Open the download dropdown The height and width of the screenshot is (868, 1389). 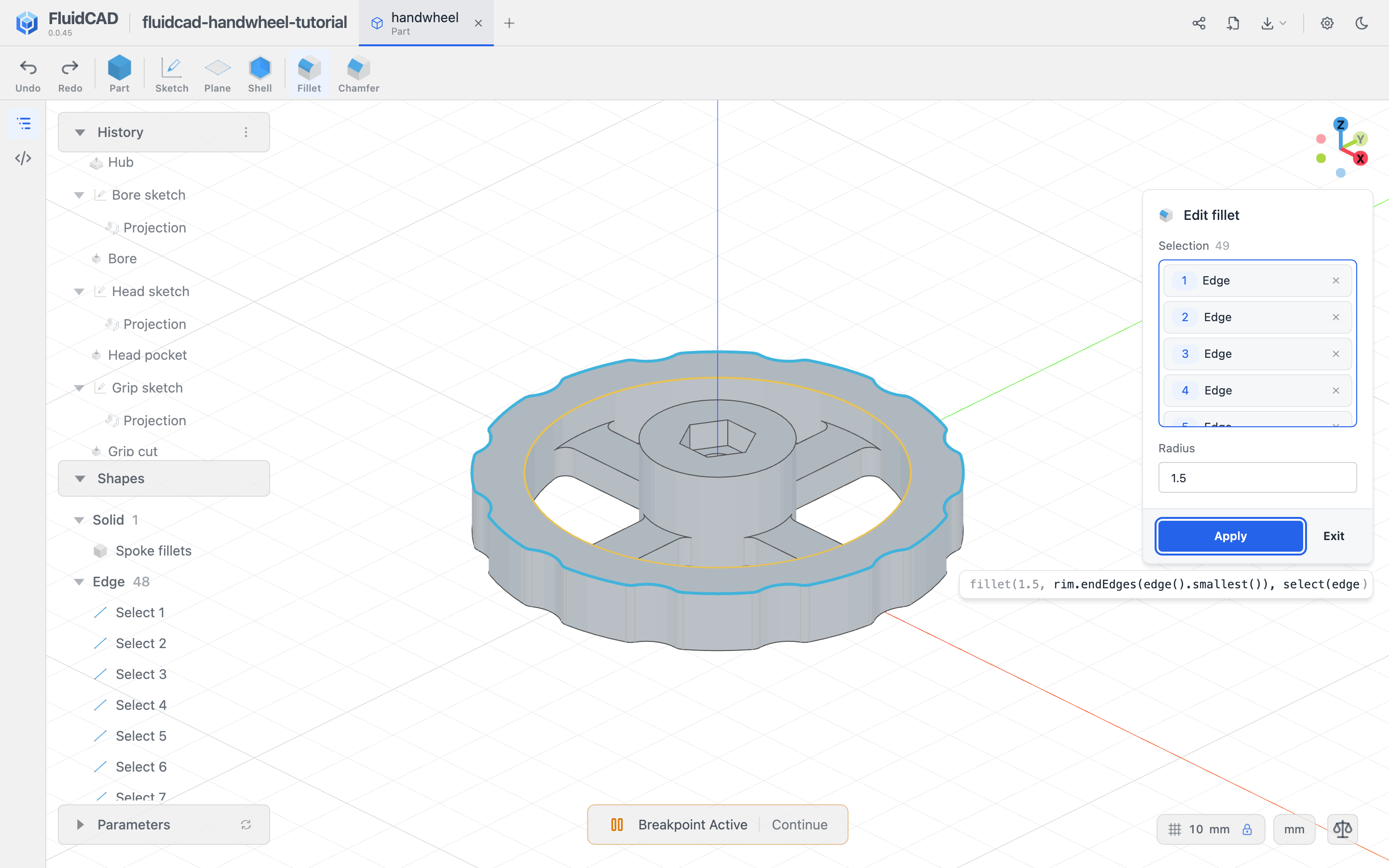click(x=1274, y=23)
